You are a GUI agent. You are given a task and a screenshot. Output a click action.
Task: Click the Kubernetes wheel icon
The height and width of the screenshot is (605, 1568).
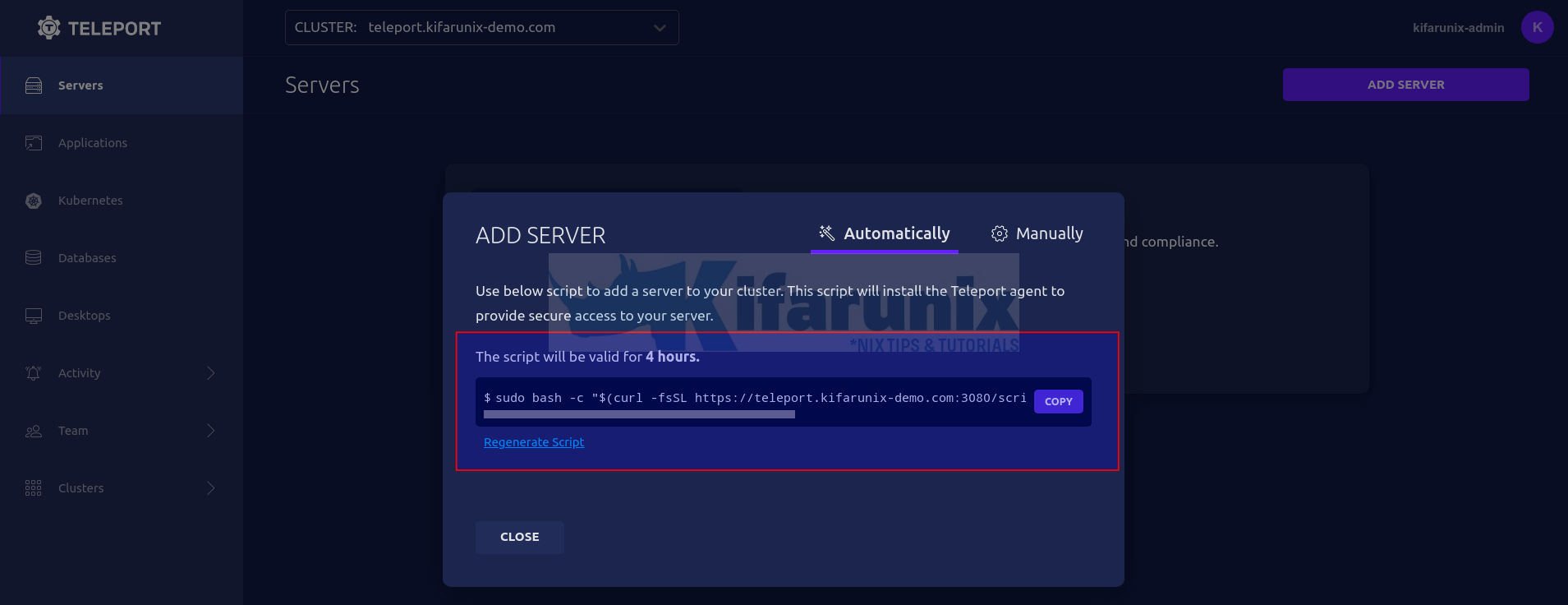pyautogui.click(x=34, y=201)
